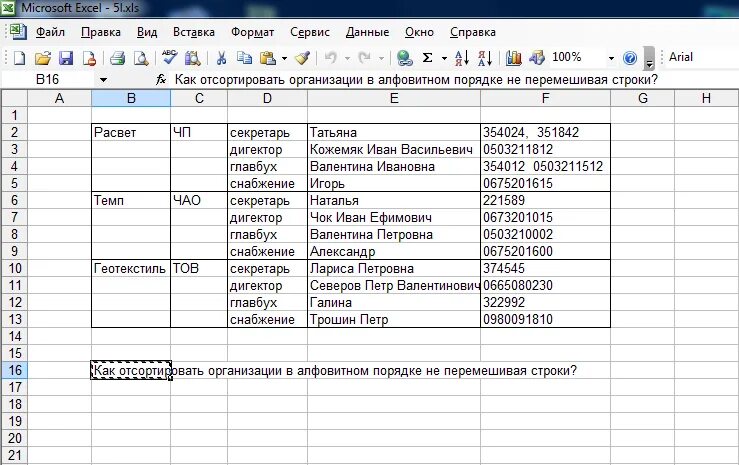Copy selection with the Copy icon

244,58
